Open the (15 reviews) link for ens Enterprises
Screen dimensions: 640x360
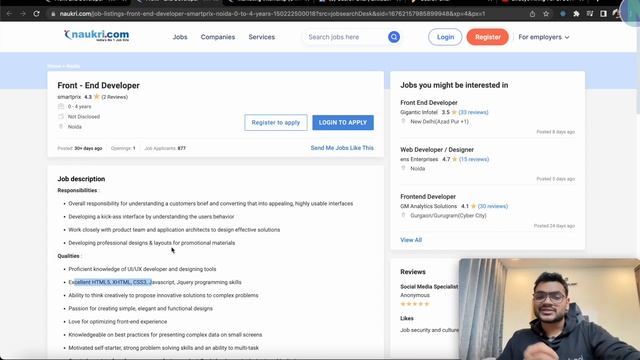pos(474,159)
